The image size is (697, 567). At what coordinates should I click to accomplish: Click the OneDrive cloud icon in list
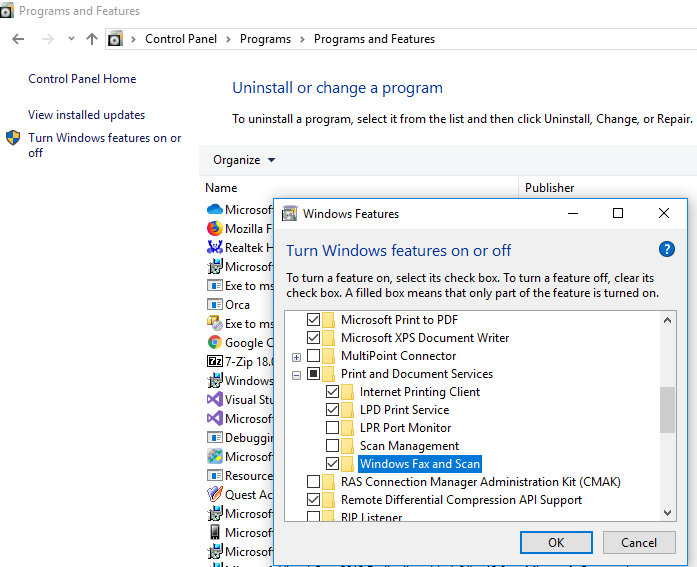point(214,210)
